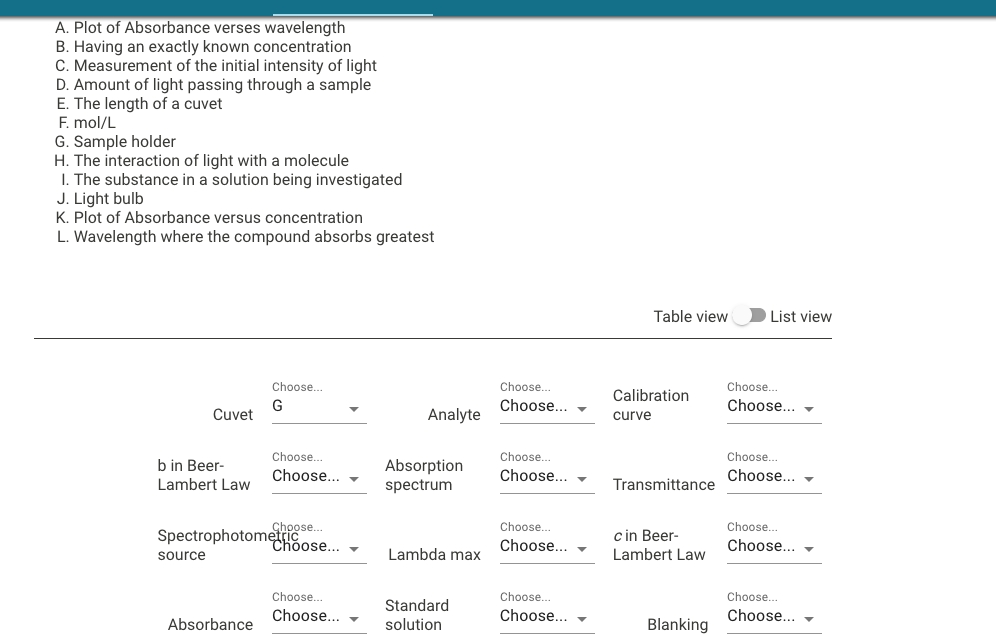Click option 'E. The length of a cuvet'
This screenshot has height=637, width=996.
pos(139,104)
